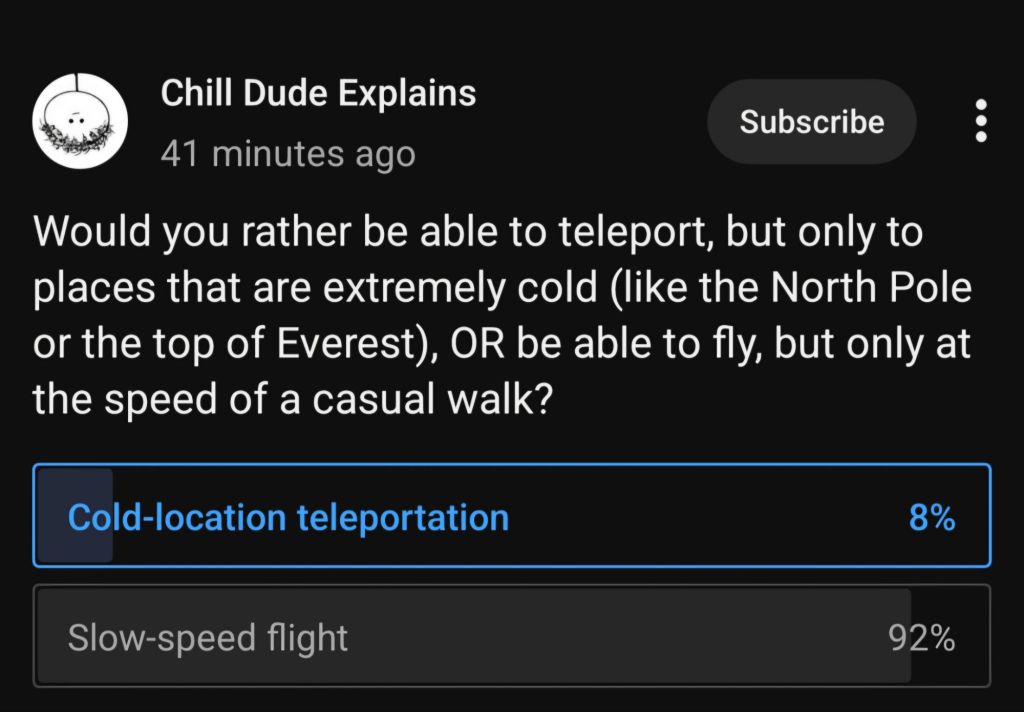The width and height of the screenshot is (1024, 712).
Task: Click the 8% result label
Action: point(931,518)
